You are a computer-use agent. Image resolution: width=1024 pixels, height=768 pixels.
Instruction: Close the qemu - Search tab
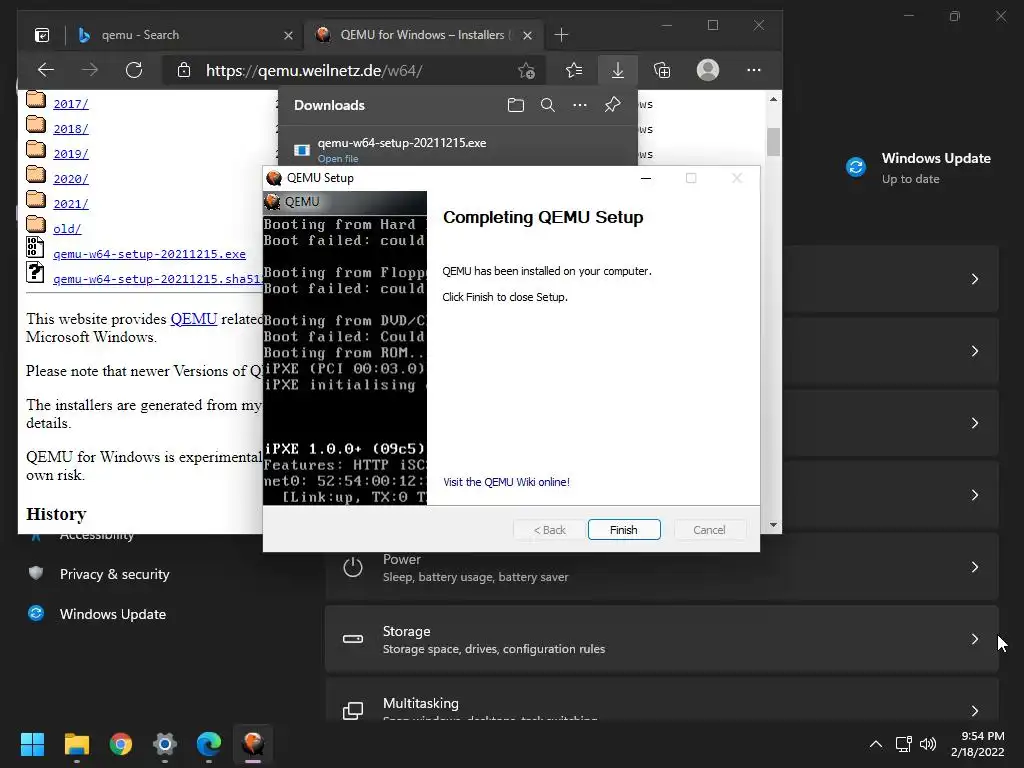tap(288, 35)
